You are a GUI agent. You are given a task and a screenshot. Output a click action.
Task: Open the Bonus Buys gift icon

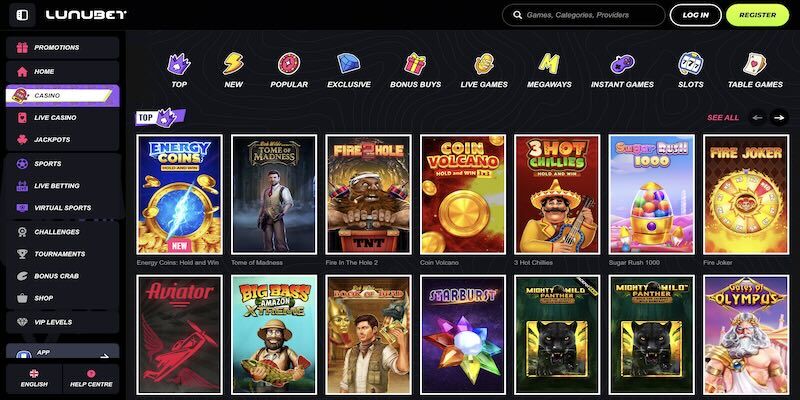pos(415,64)
